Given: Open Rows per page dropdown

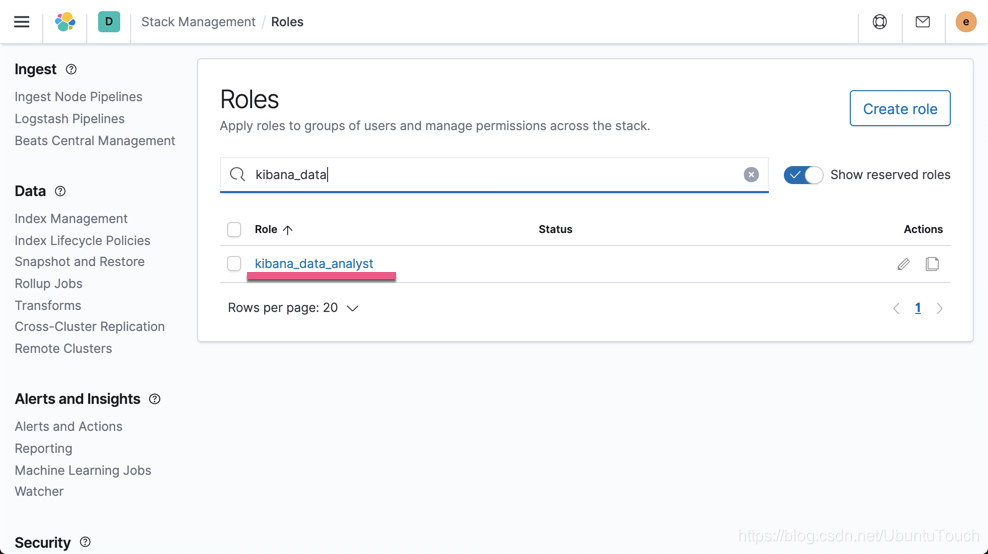Looking at the screenshot, I should point(293,308).
